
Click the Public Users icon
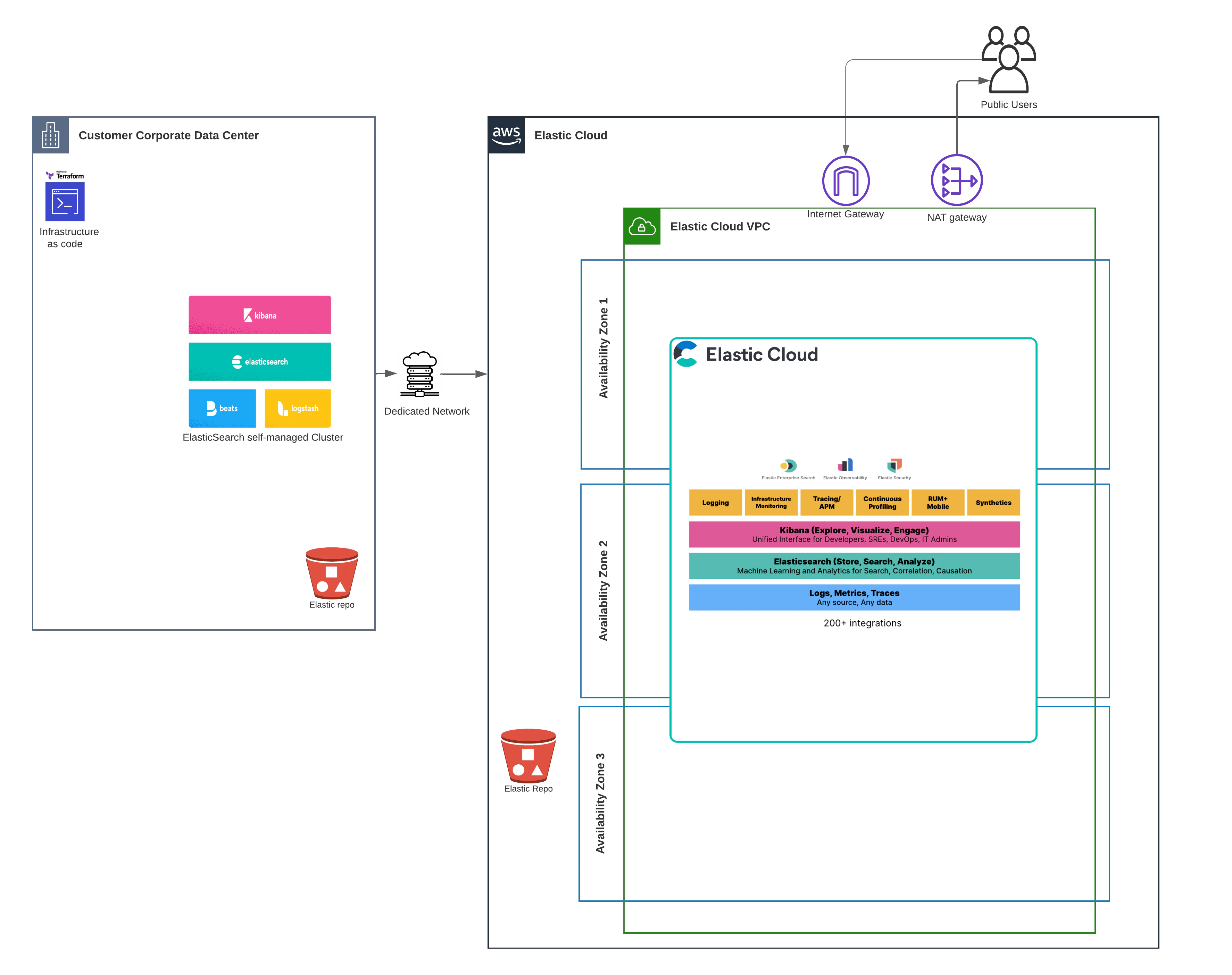(1008, 59)
